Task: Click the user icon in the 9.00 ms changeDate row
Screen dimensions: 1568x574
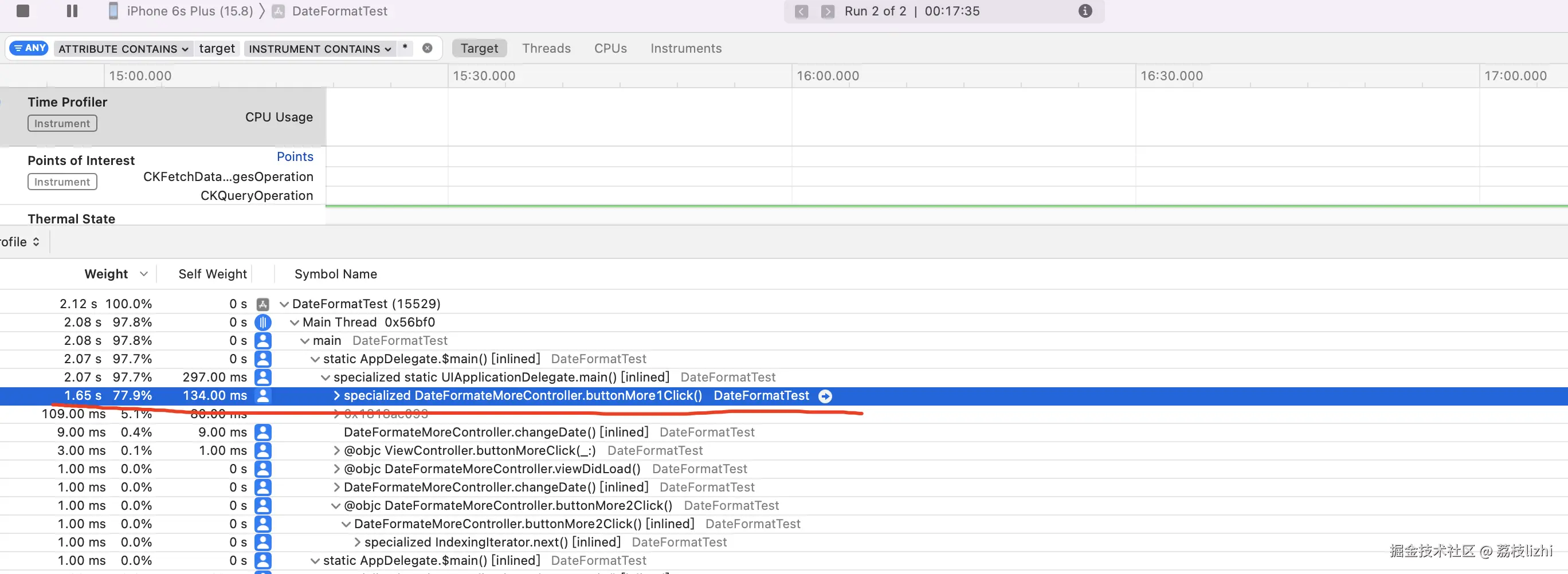Action: coord(263,432)
